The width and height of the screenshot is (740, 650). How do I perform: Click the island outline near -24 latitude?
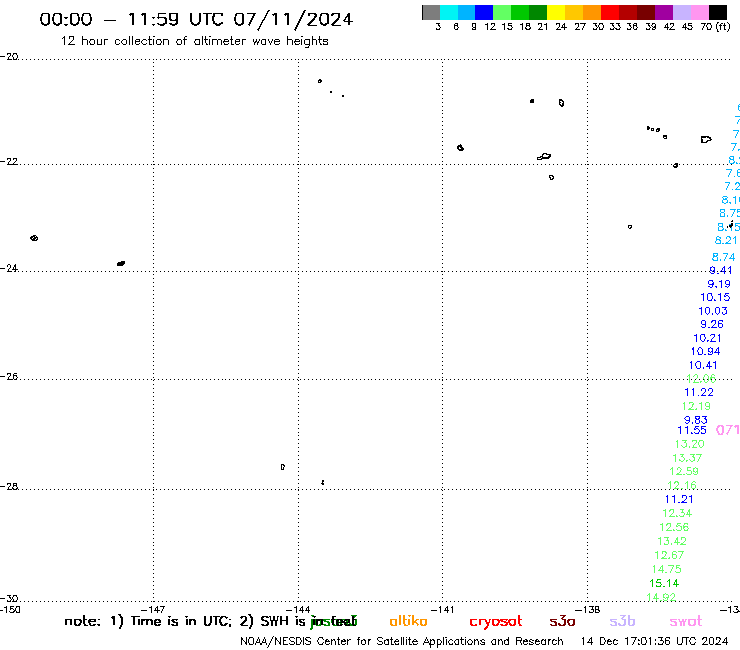[x=121, y=263]
